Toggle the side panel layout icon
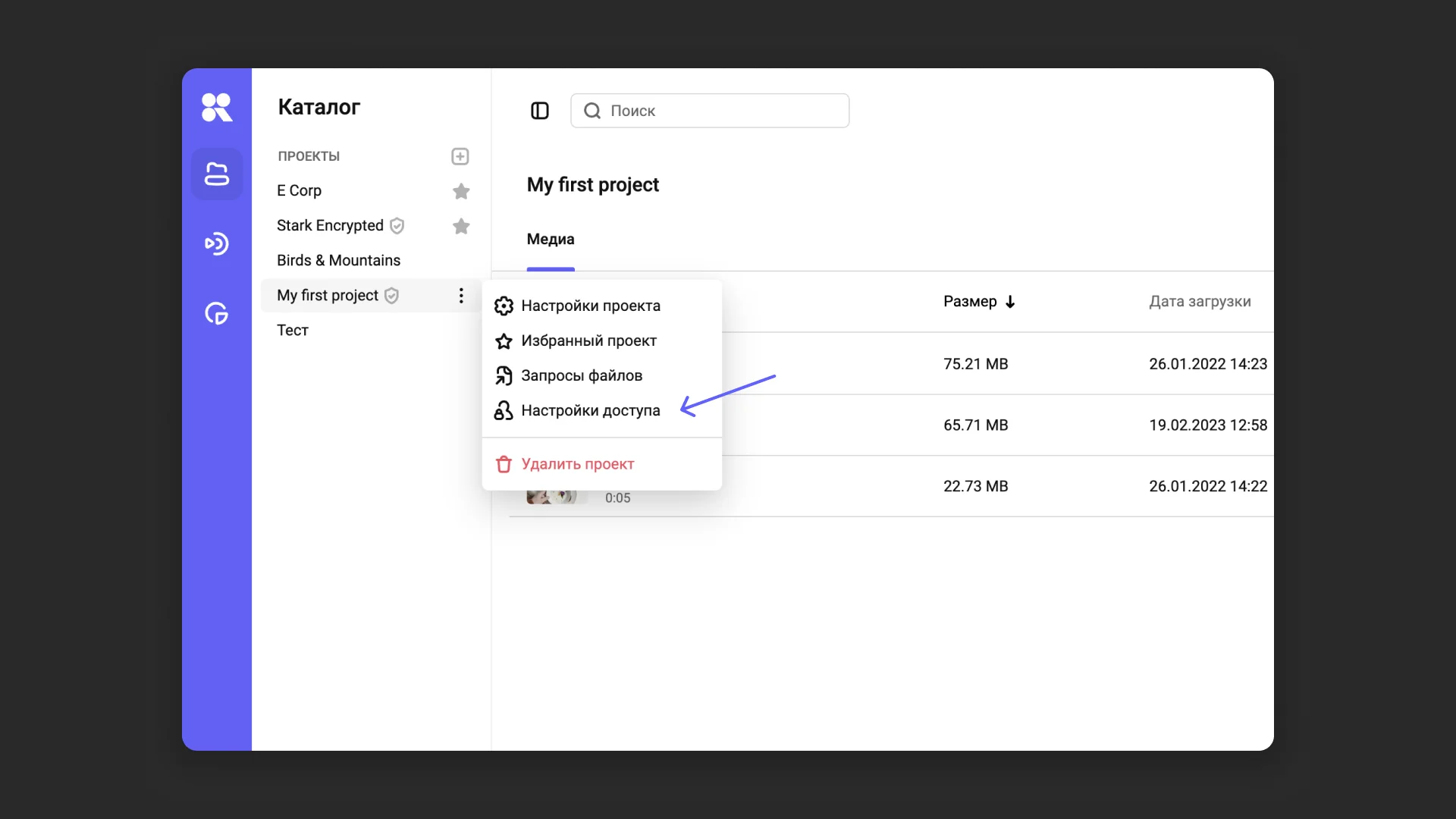The width and height of the screenshot is (1456, 819). pos(540,111)
